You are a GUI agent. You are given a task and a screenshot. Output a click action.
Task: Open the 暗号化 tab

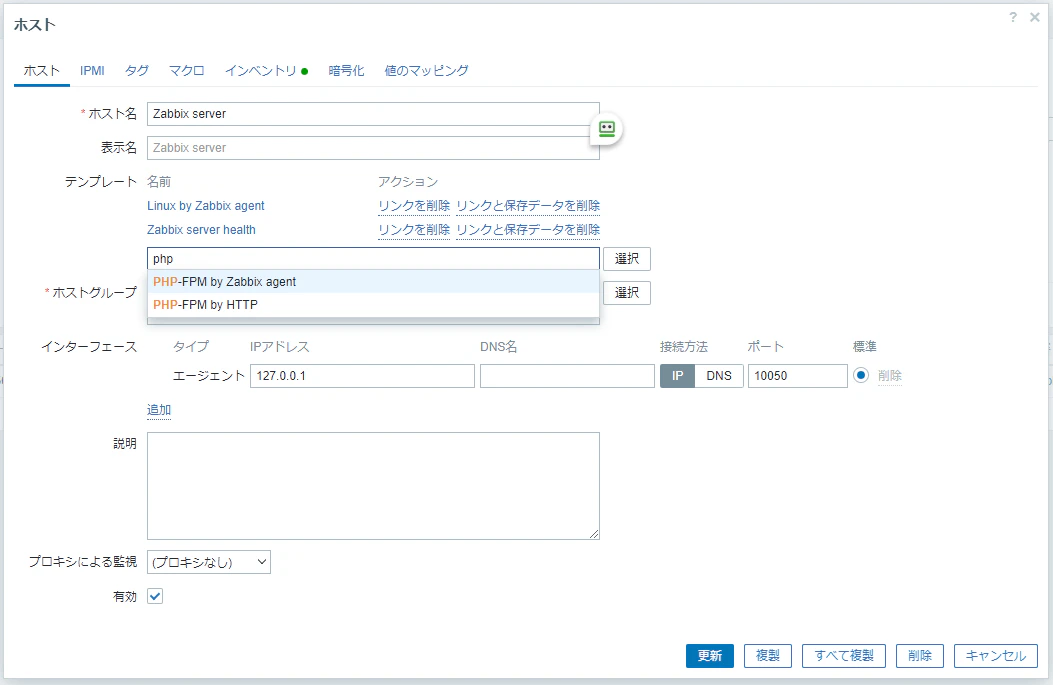coord(346,71)
